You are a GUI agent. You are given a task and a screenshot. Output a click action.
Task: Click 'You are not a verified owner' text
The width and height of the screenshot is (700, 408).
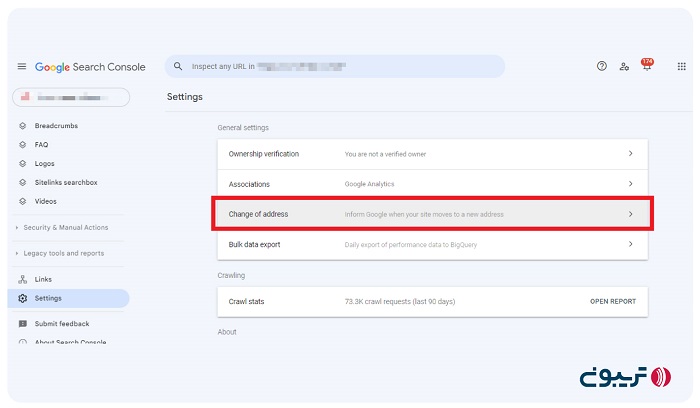385,154
